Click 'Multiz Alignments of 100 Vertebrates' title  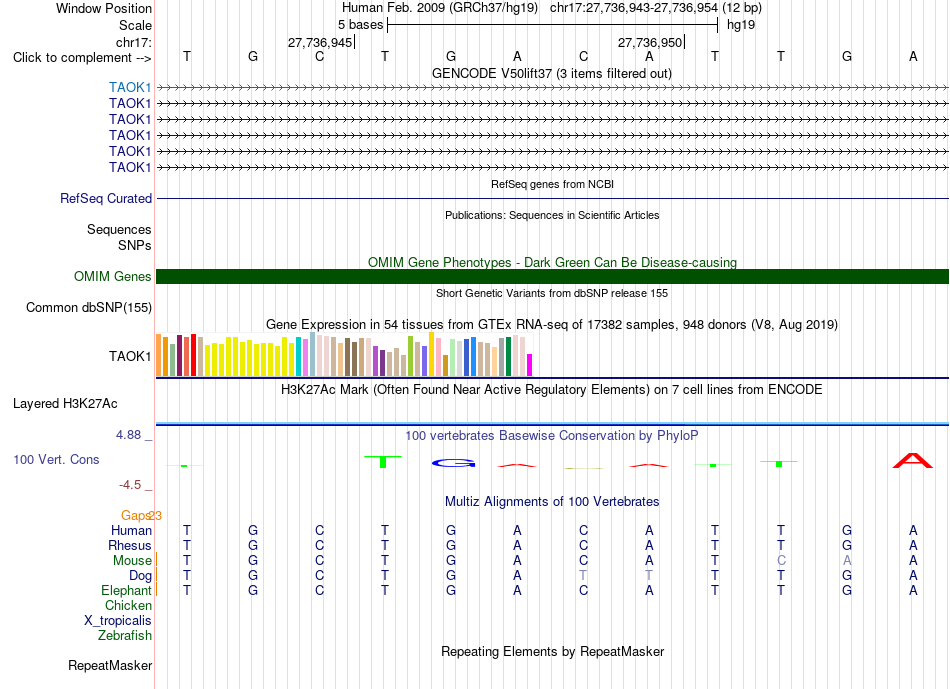[552, 502]
